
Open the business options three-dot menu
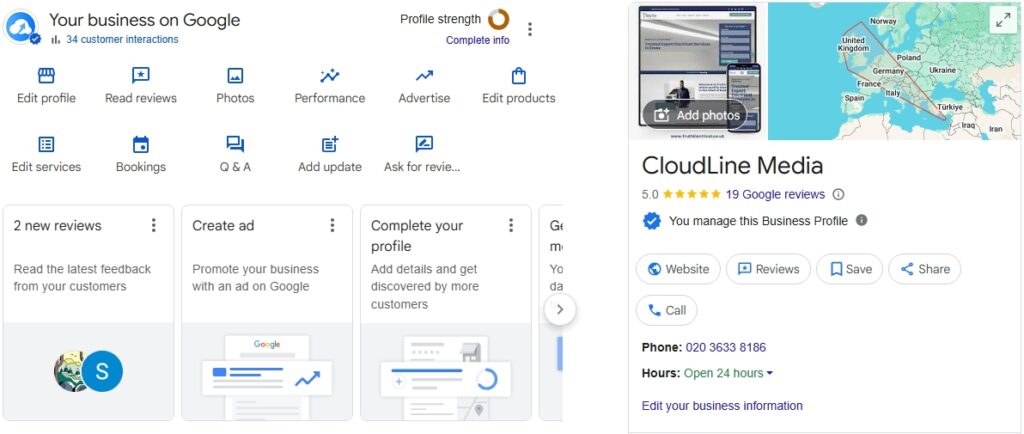point(530,29)
